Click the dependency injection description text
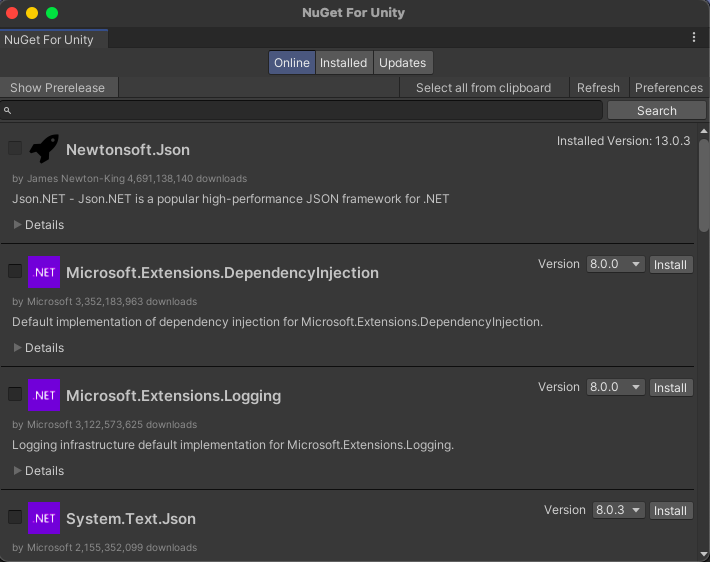The height and width of the screenshot is (562, 710). point(277,322)
